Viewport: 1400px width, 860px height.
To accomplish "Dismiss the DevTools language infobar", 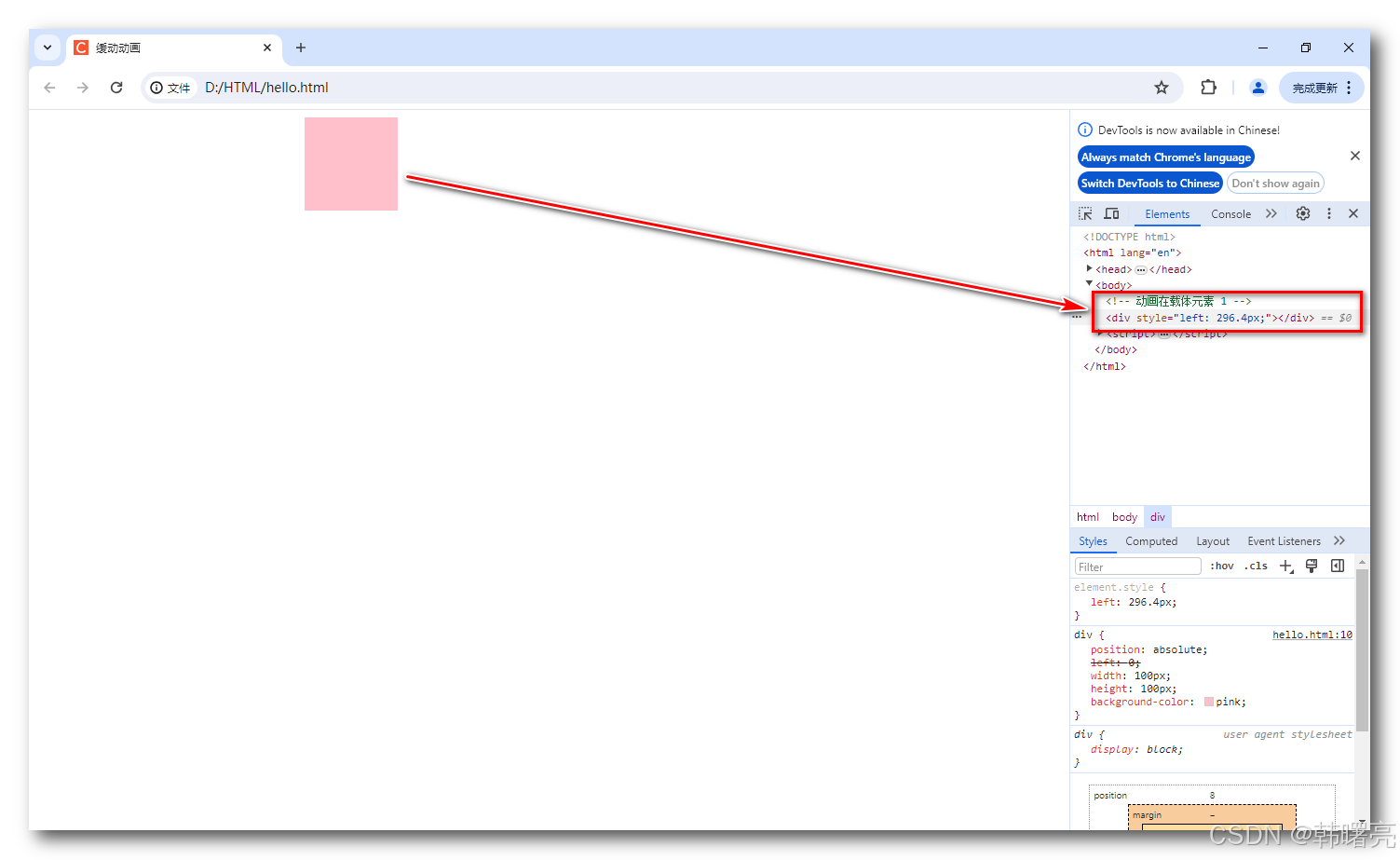I will (1355, 156).
